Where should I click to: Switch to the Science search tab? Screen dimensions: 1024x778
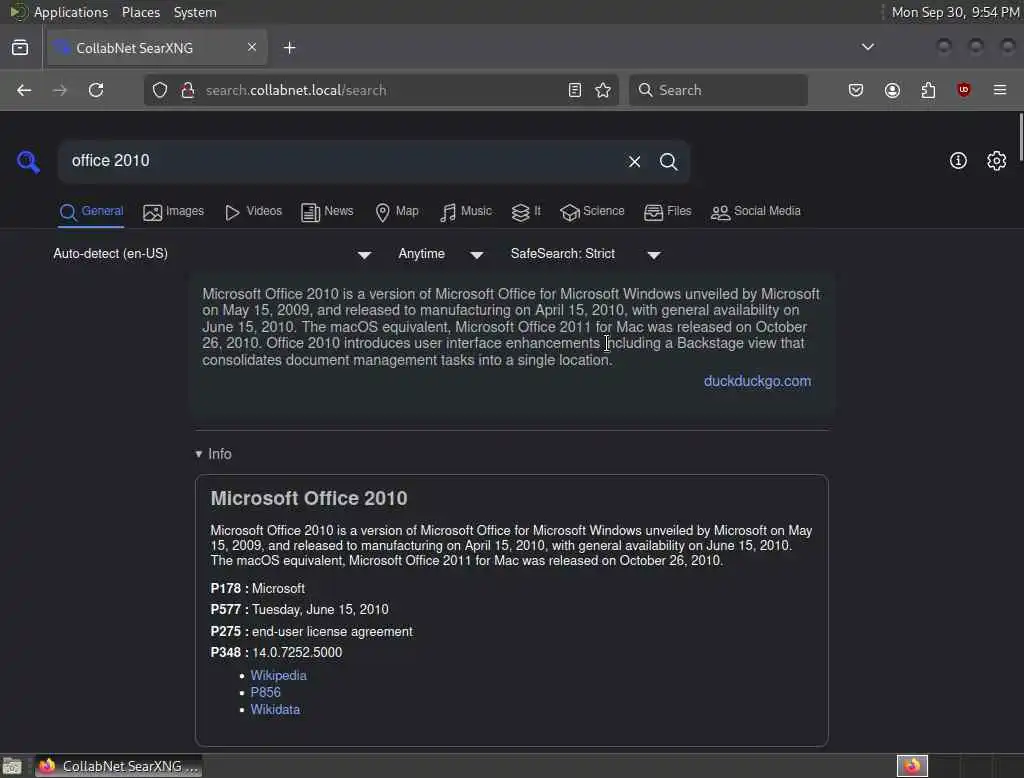592,212
